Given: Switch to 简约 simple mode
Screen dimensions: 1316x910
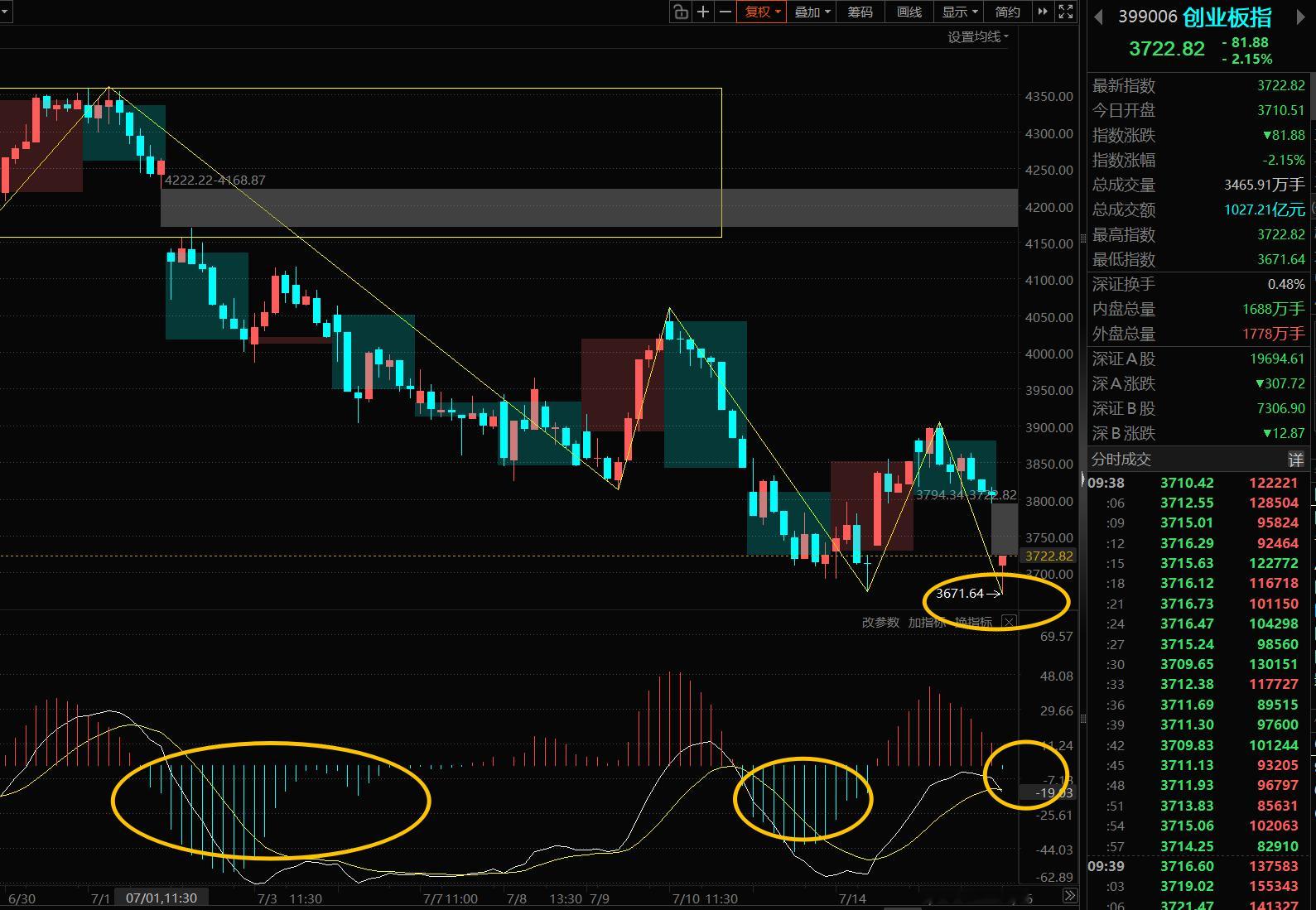Looking at the screenshot, I should 1007,12.
